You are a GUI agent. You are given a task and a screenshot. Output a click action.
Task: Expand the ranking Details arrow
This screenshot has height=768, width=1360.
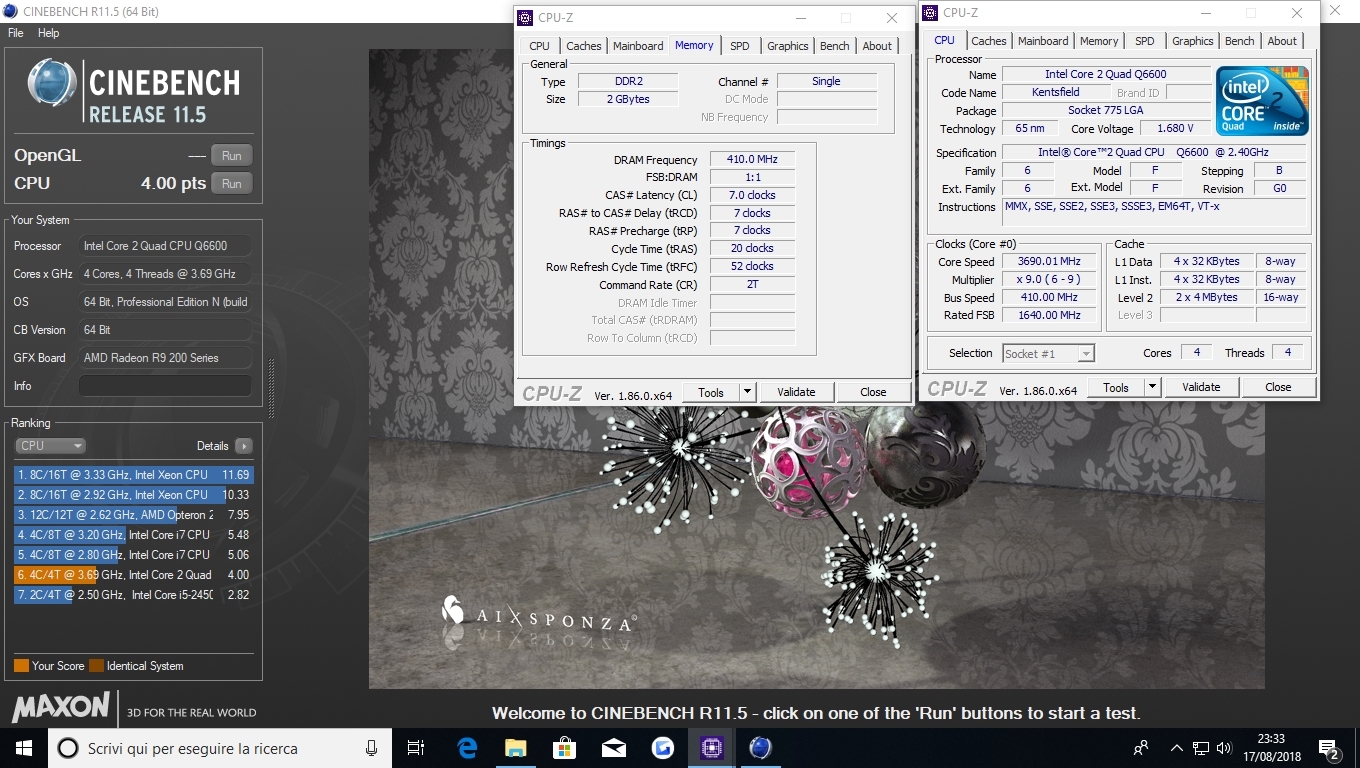(x=243, y=446)
